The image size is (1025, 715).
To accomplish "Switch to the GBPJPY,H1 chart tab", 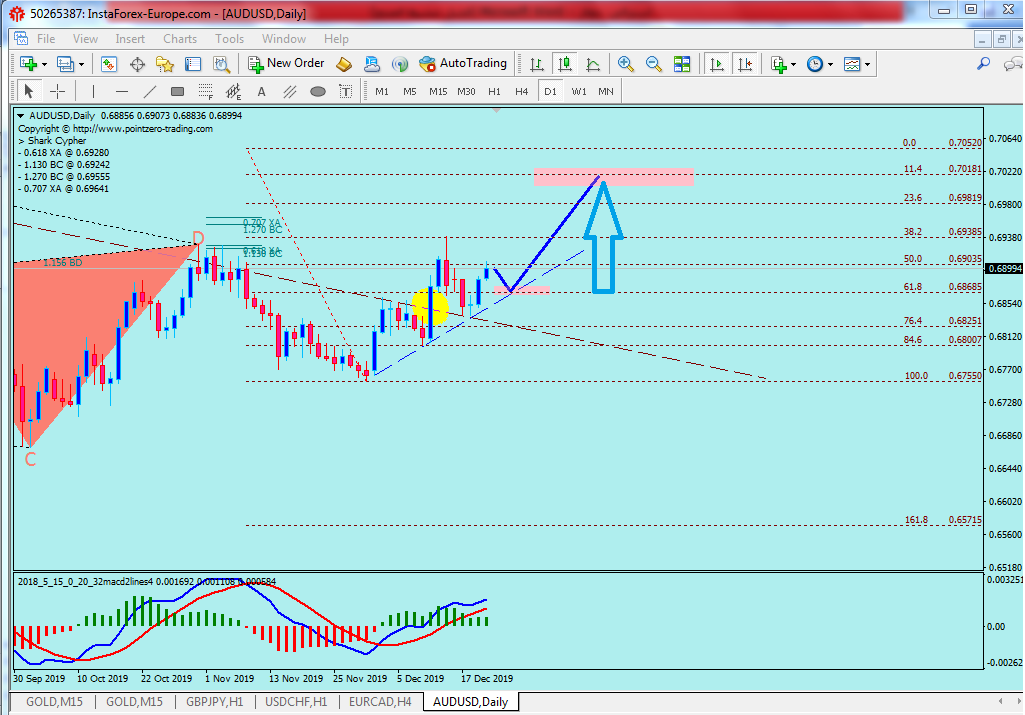I will coord(212,702).
